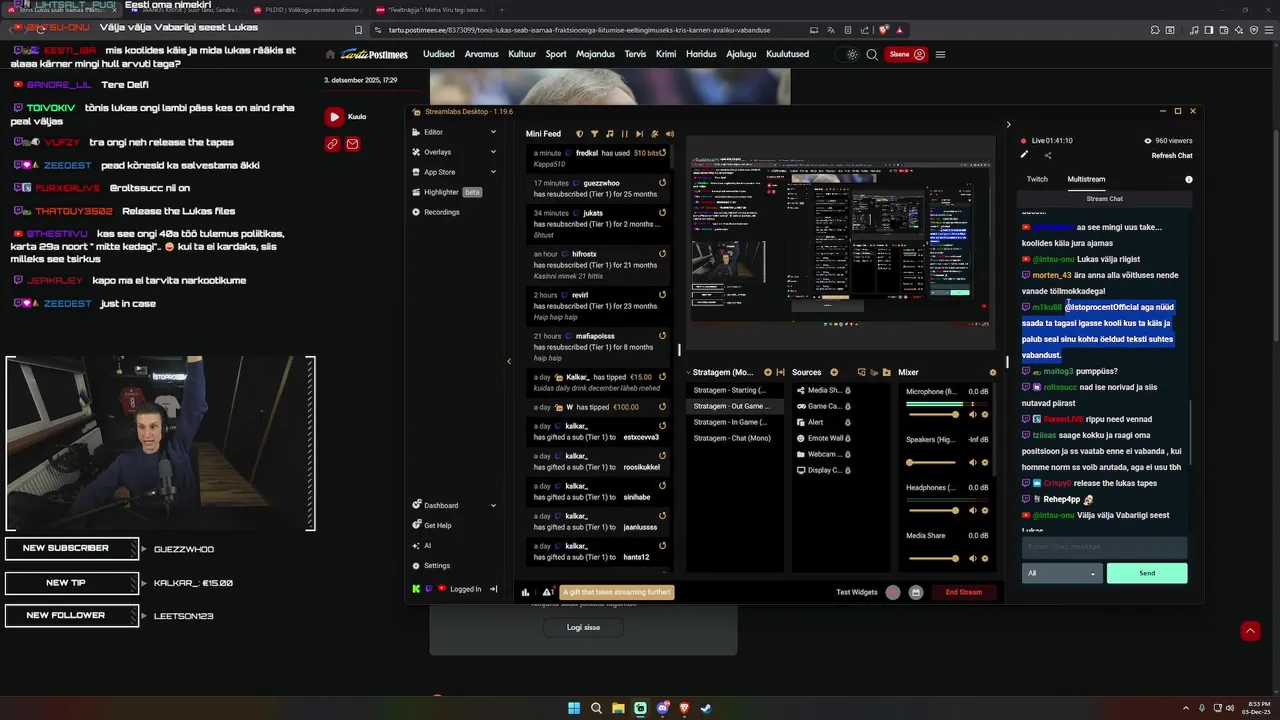The image size is (1280, 720).
Task: Replay the fredksl 510 bits alert
Action: tap(662, 153)
